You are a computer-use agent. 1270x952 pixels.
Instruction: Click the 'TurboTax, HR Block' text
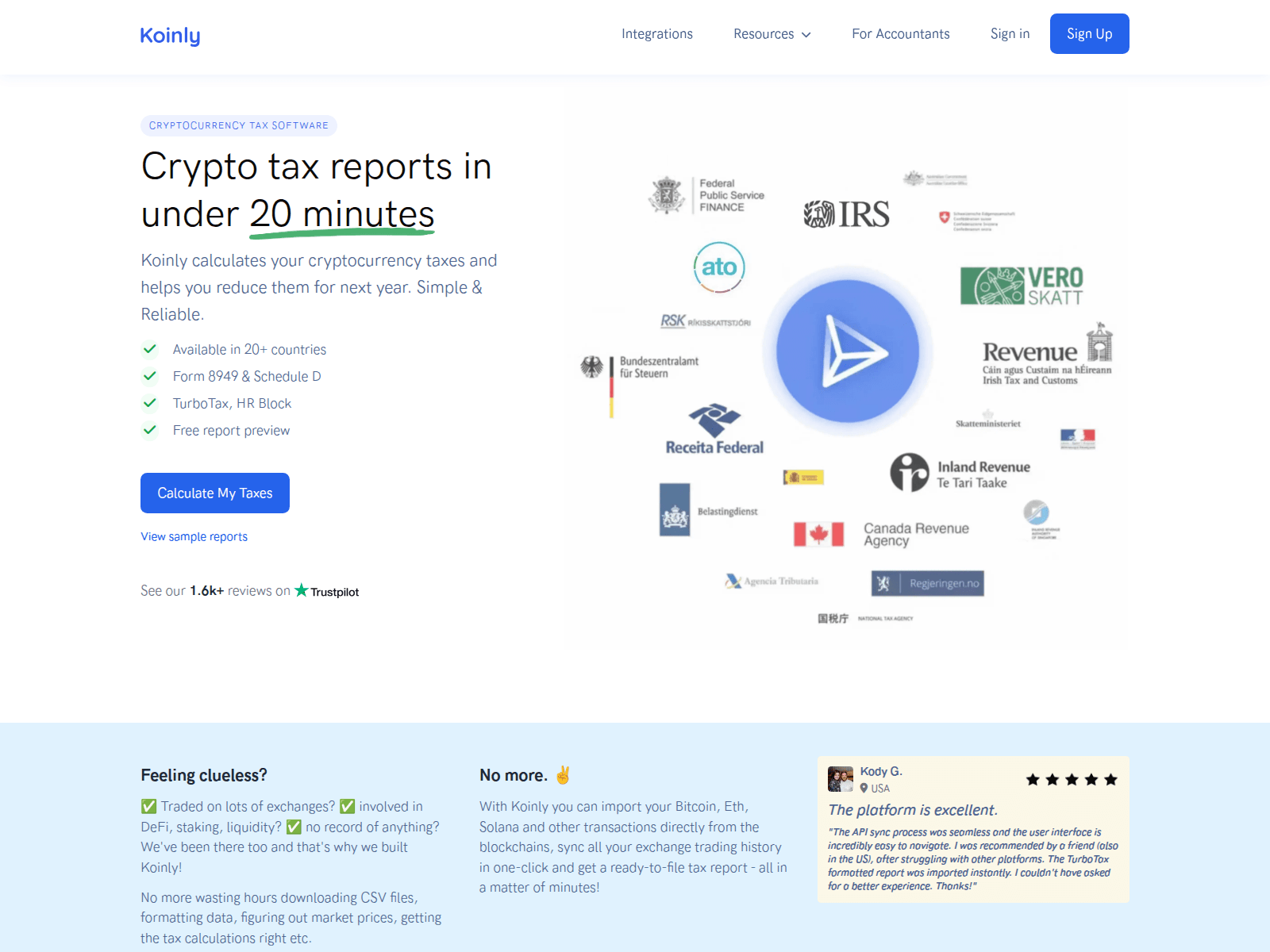(x=232, y=404)
